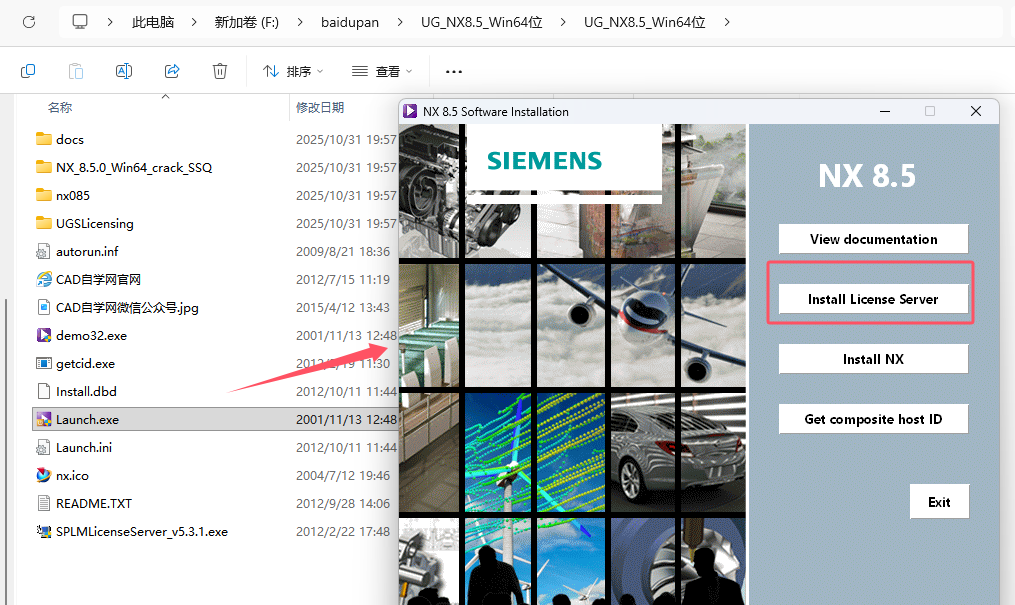Click the date 2015/4/12 13:43

click(343, 307)
